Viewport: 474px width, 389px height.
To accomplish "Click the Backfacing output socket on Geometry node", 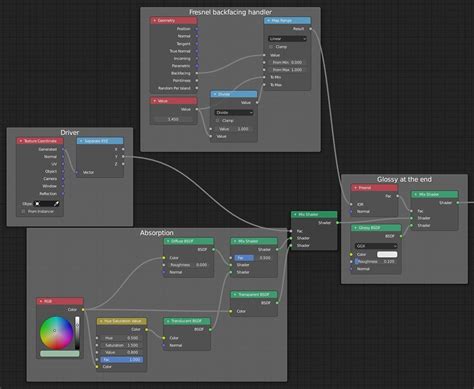I will [x=197, y=73].
